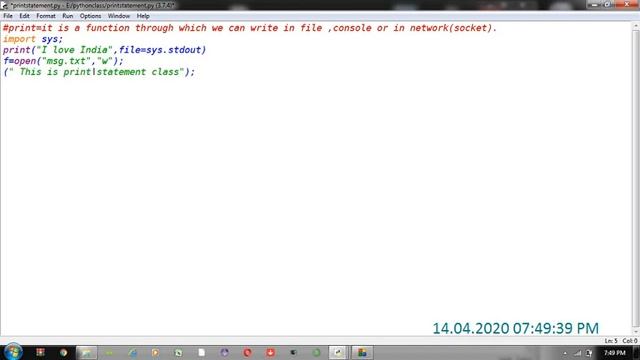The height and width of the screenshot is (360, 640).
Task: Click the 'import sys;' code line
Action: click(x=33, y=39)
